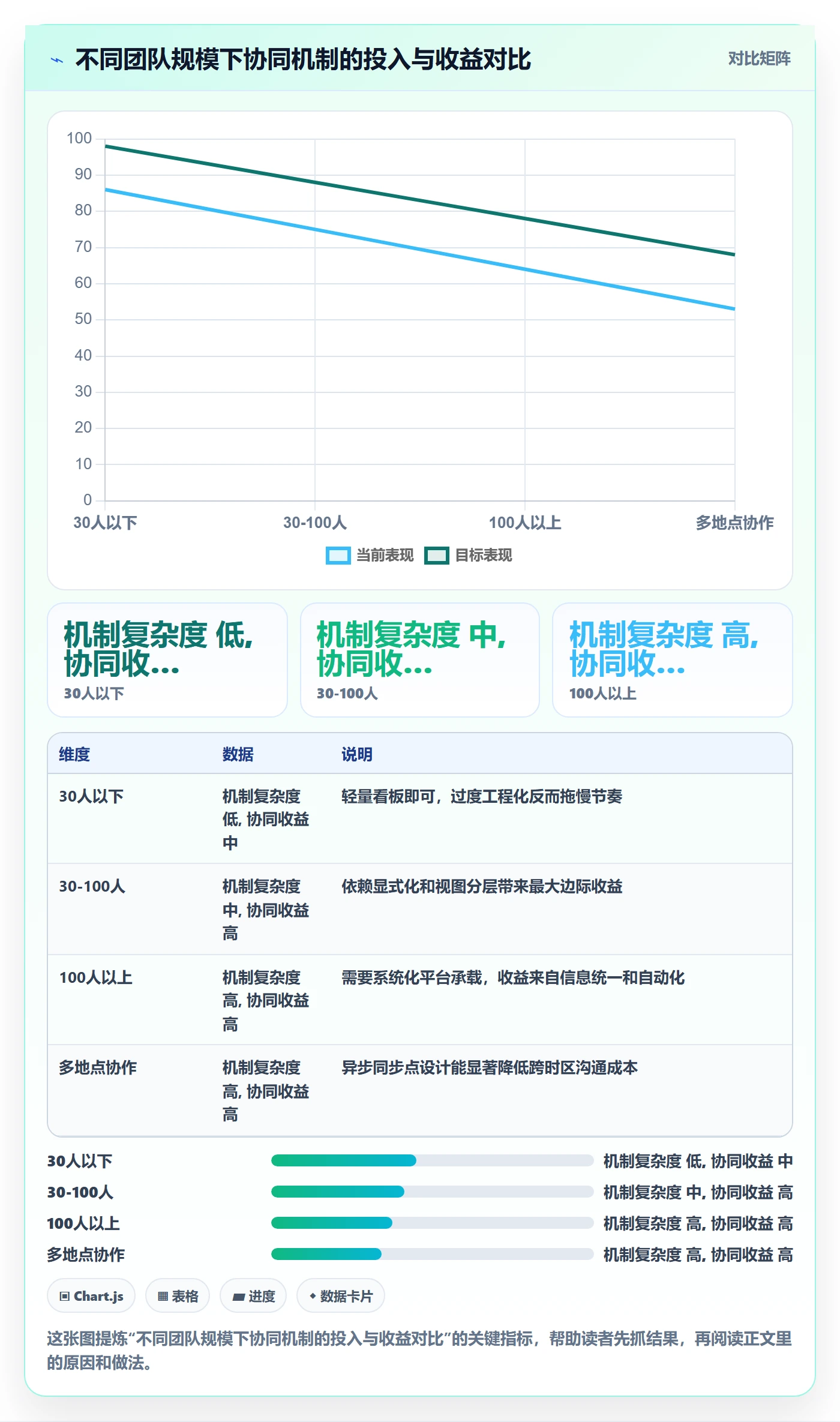Select the 30人以下 table row cell
The width and height of the screenshot is (840, 1422).
coord(91,796)
